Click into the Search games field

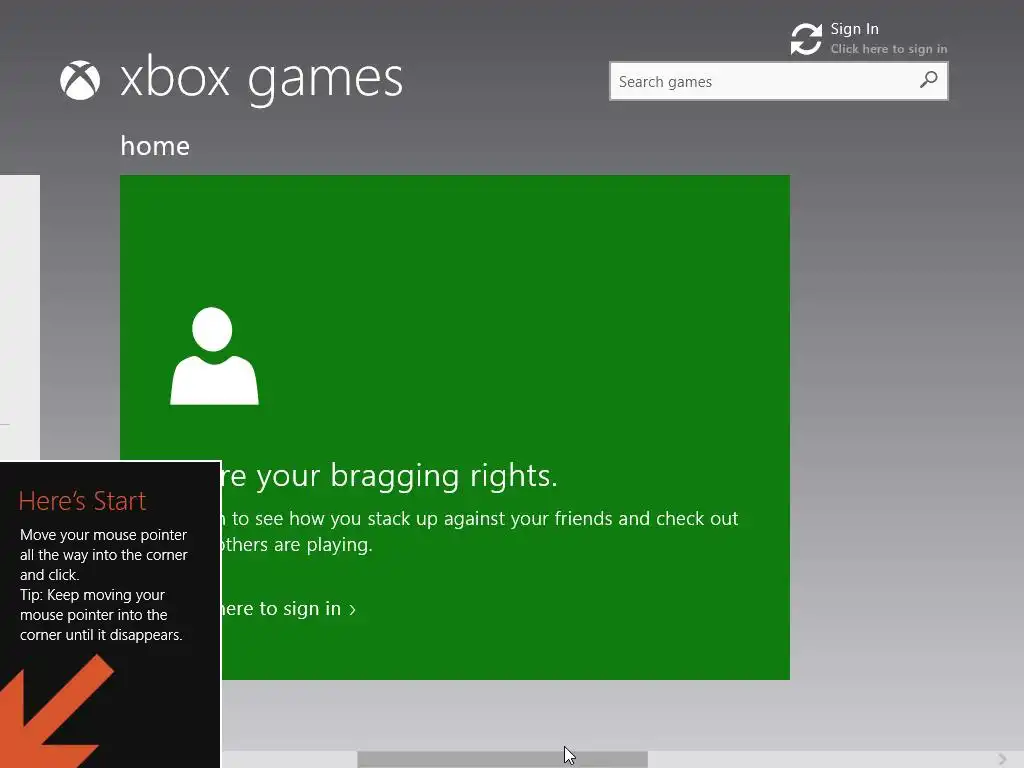click(x=778, y=81)
